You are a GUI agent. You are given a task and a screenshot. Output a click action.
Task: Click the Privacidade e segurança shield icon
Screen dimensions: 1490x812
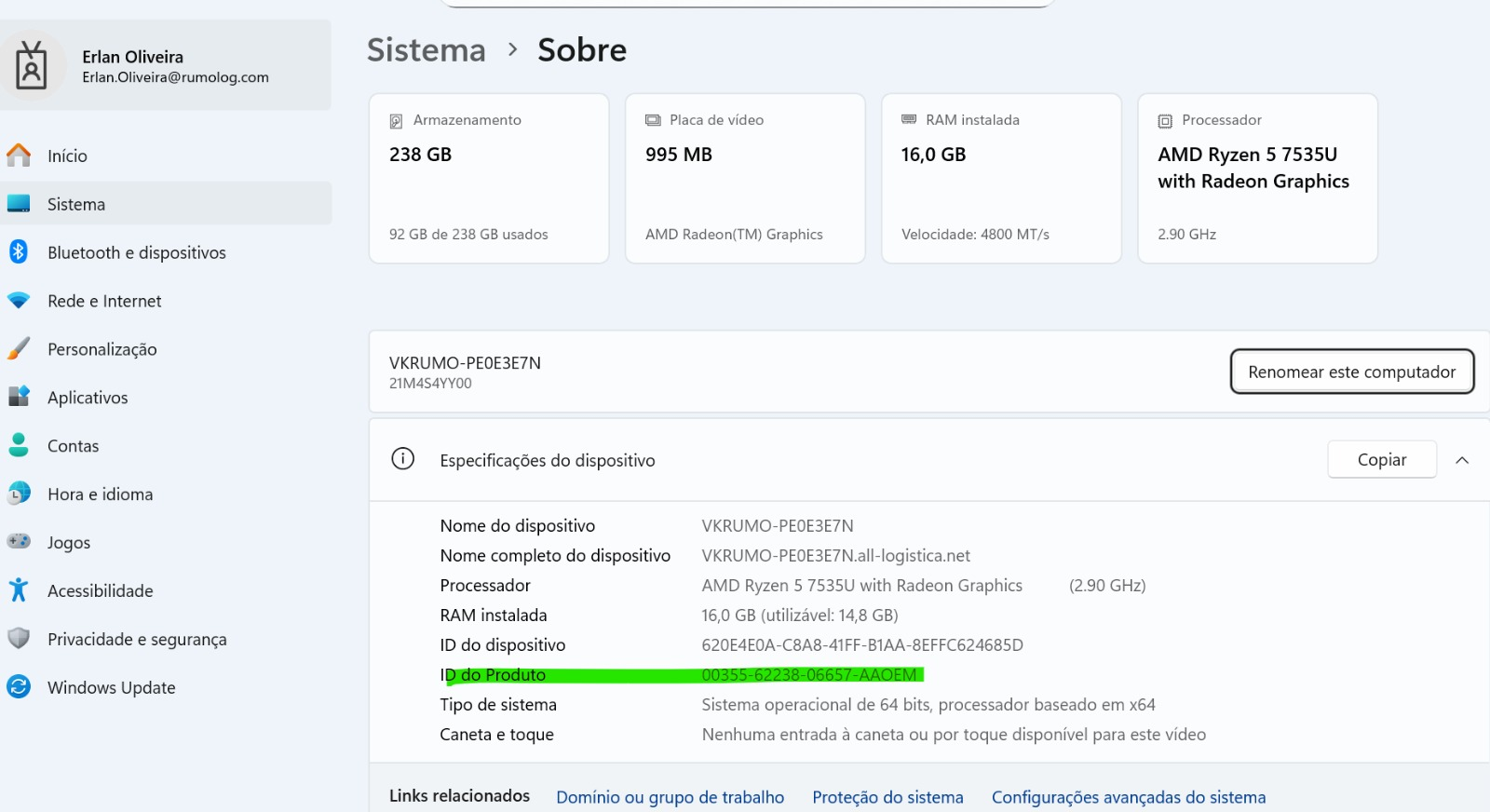click(x=19, y=639)
